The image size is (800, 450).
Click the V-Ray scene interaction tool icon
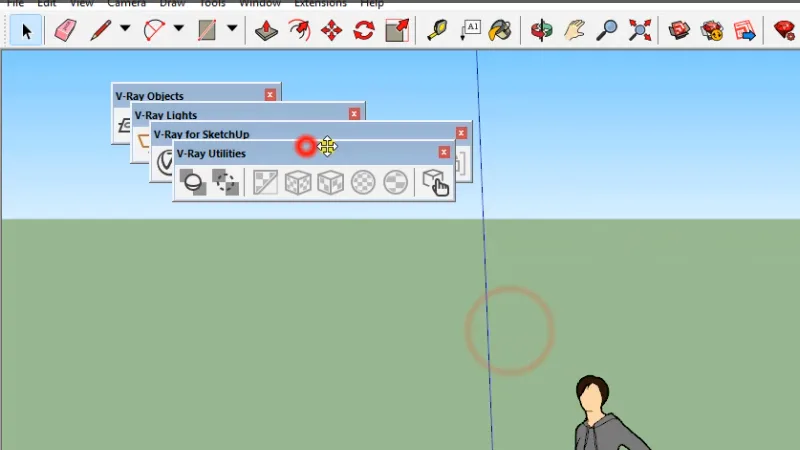435,183
